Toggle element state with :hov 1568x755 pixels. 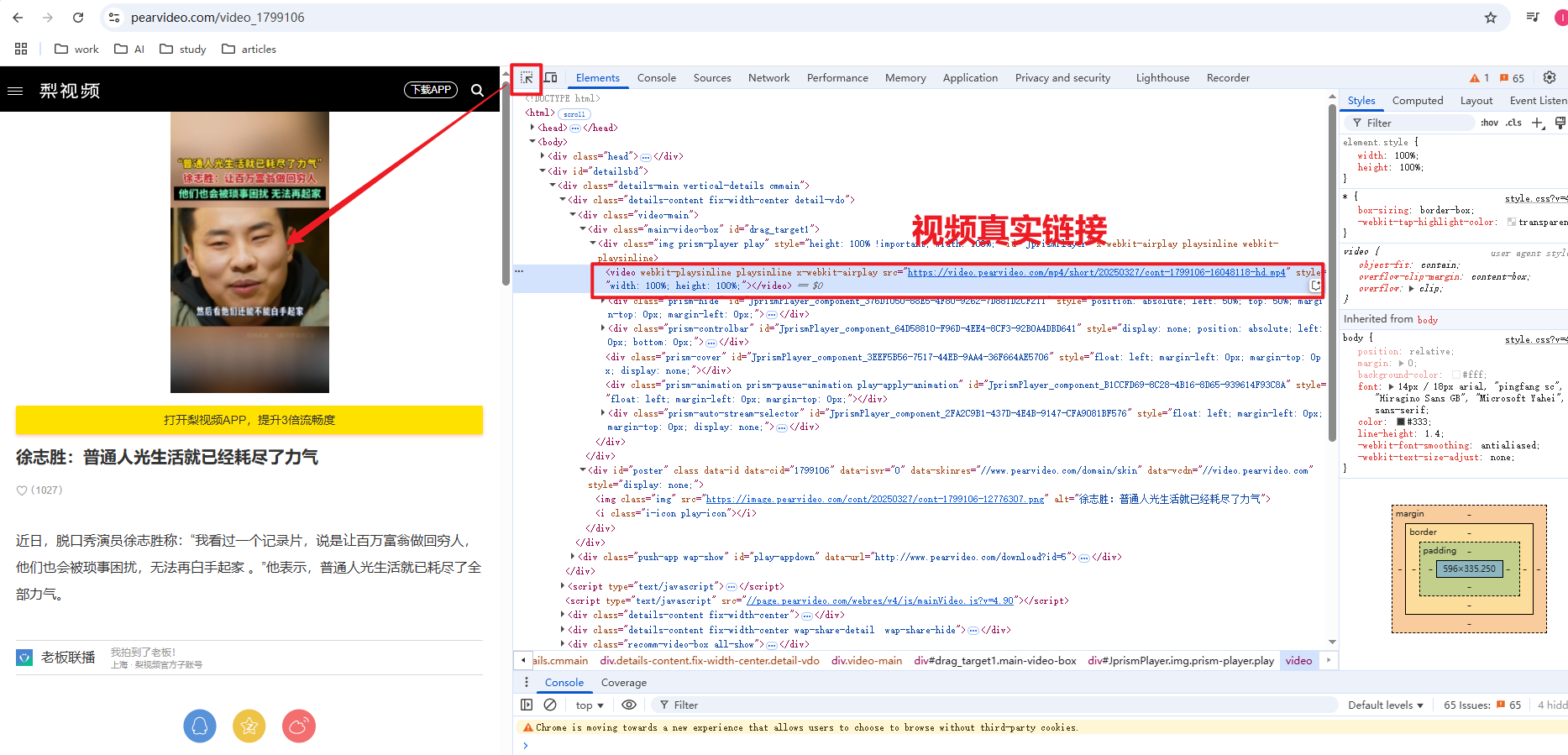click(1489, 123)
